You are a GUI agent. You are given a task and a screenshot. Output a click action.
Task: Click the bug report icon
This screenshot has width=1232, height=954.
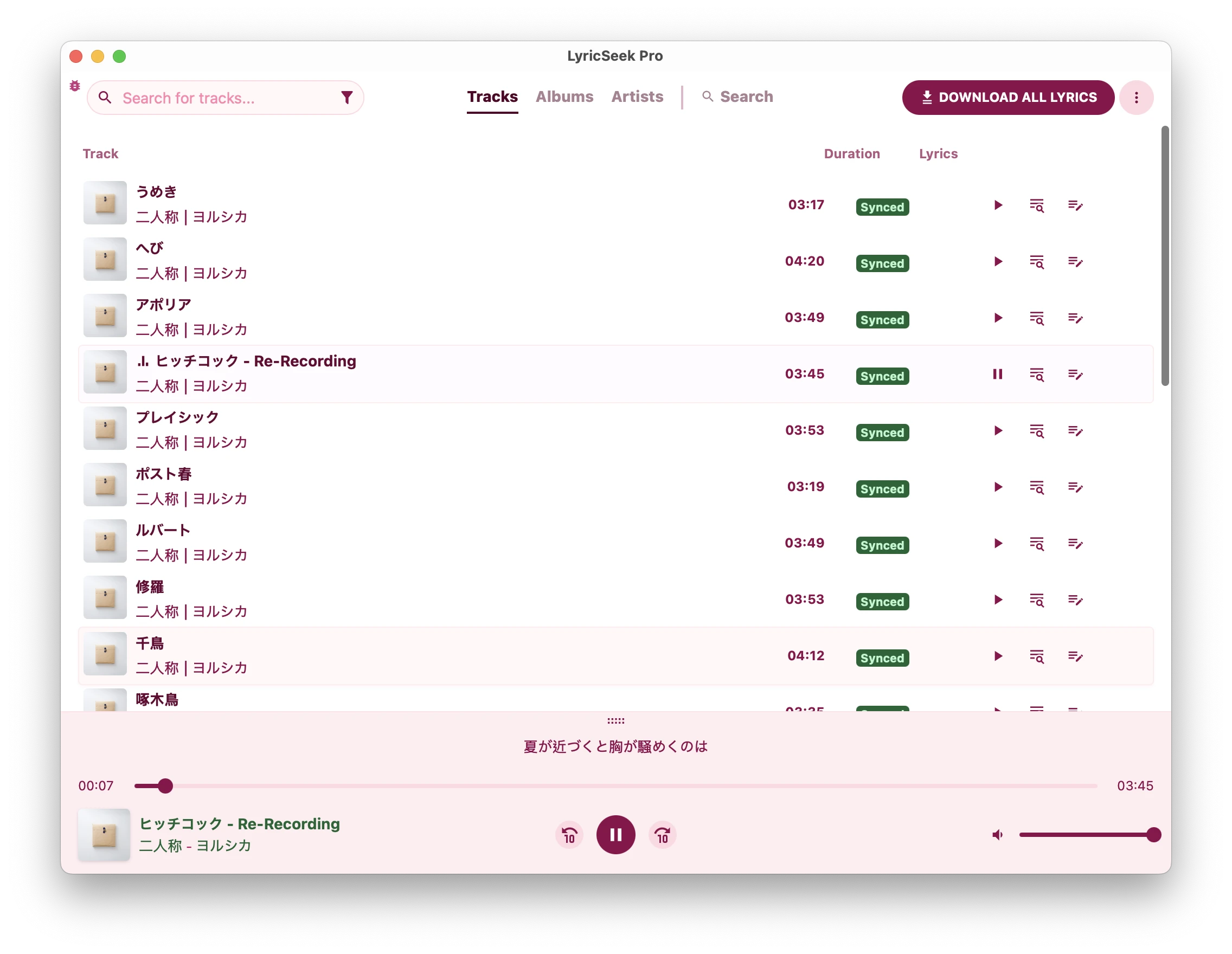(x=75, y=86)
